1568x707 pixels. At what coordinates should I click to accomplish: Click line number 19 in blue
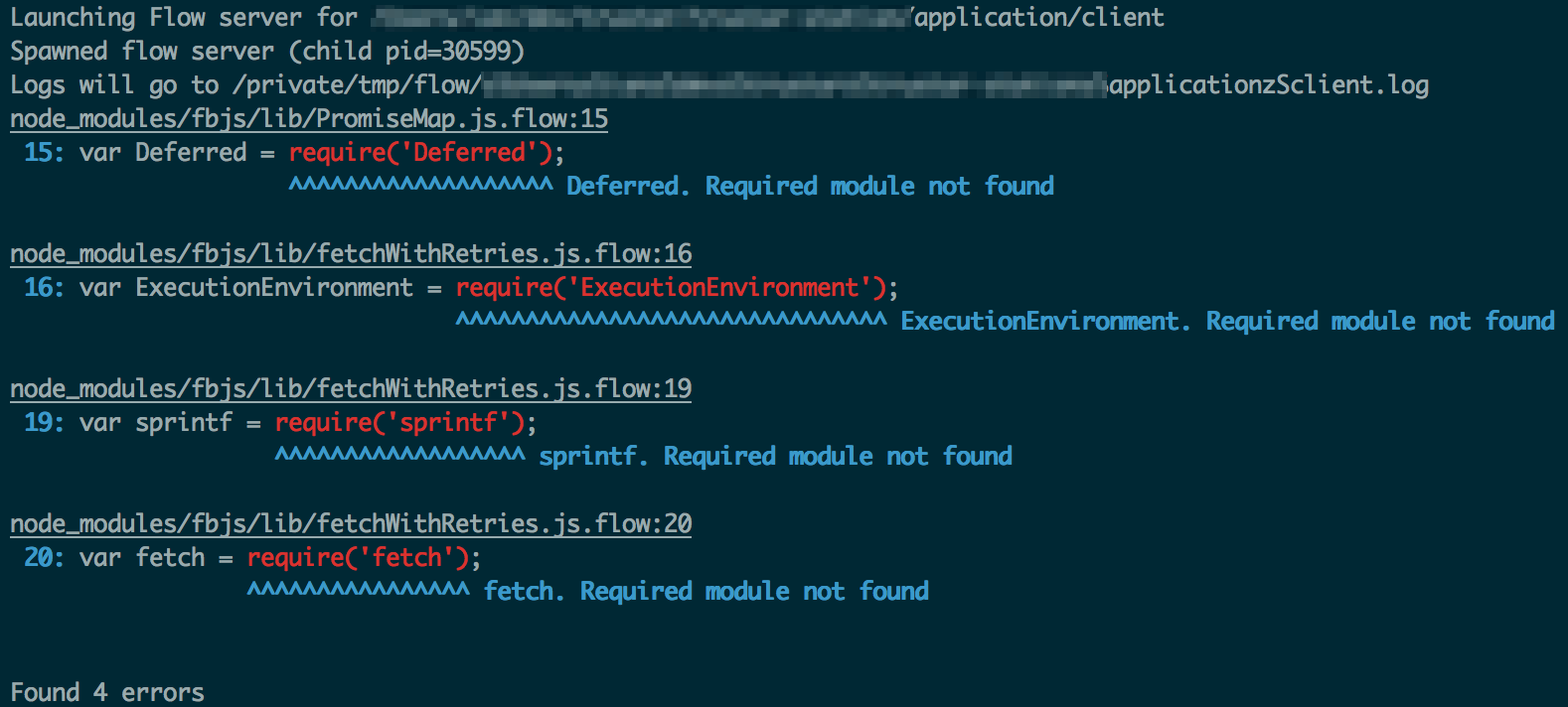[x=38, y=423]
